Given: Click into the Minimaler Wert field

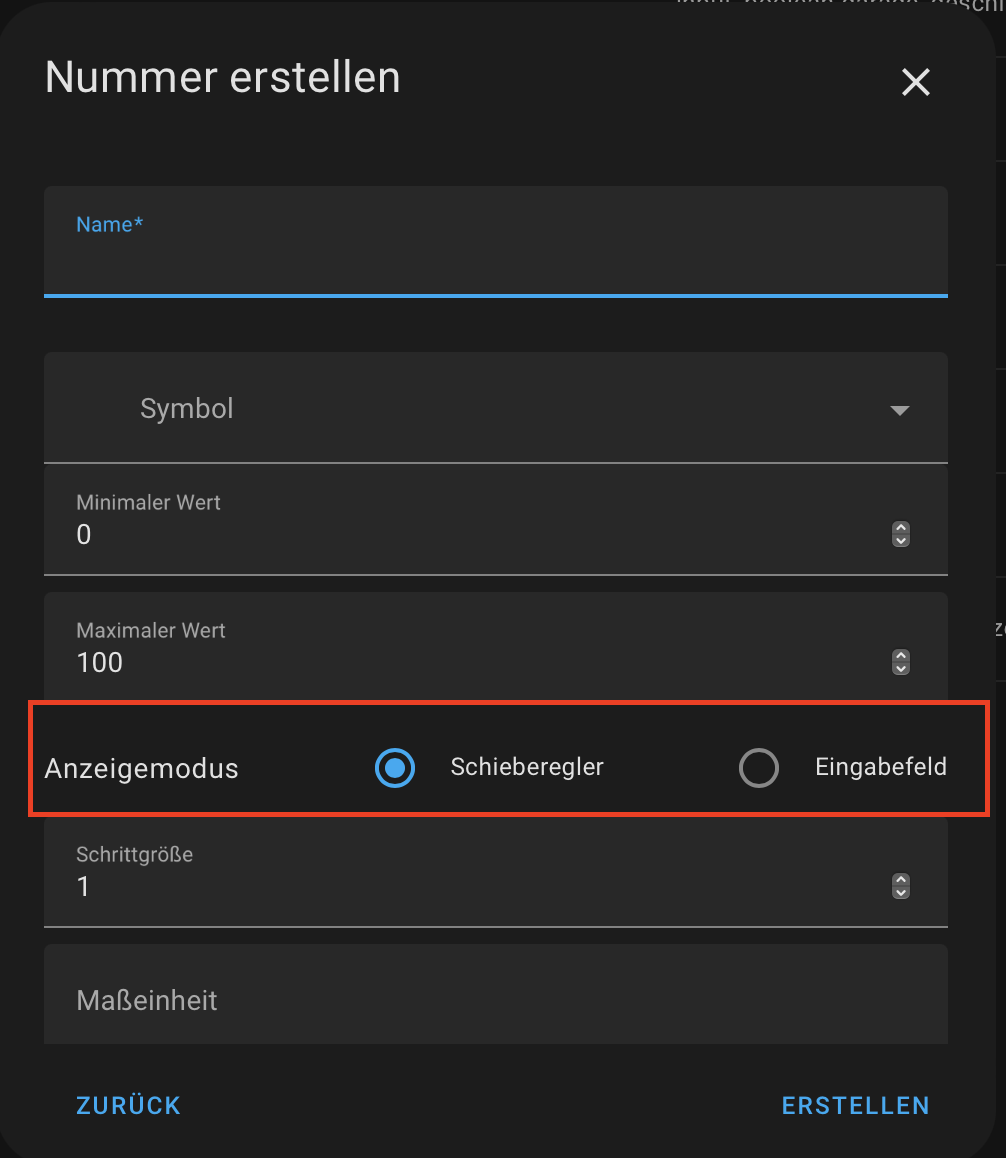Looking at the screenshot, I should tap(496, 520).
